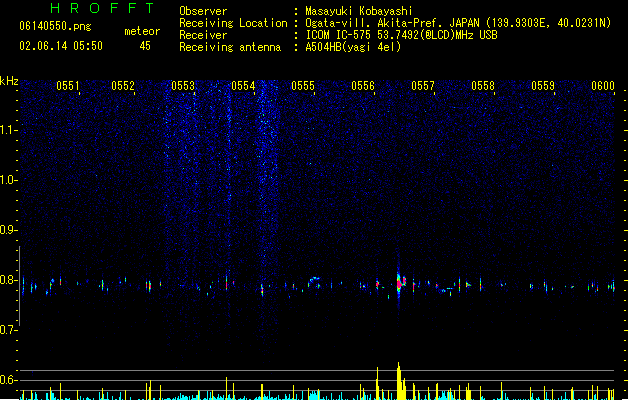Click the 0558 time marker

pos(483,86)
